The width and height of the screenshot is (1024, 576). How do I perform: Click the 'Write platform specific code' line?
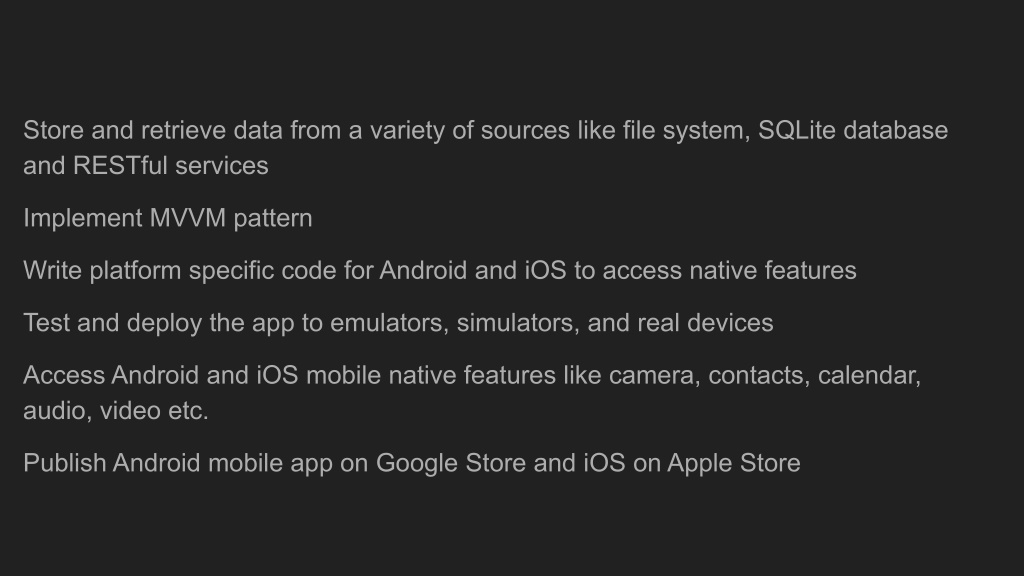pos(440,271)
